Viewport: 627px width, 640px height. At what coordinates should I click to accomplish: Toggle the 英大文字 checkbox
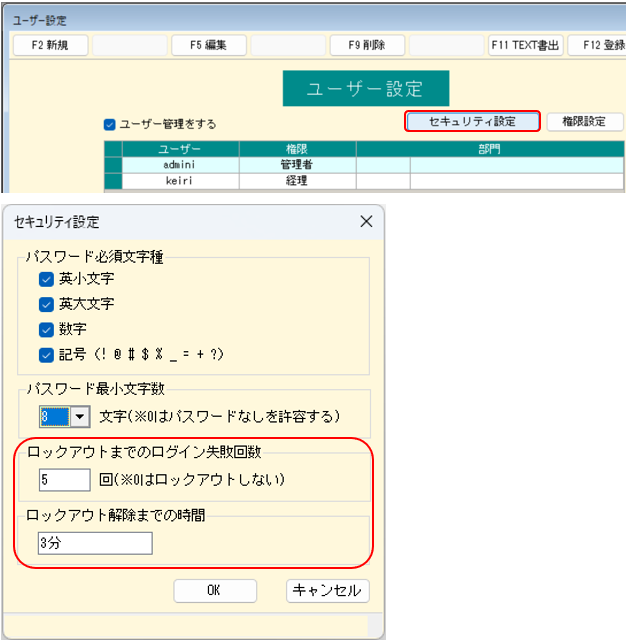[x=46, y=304]
